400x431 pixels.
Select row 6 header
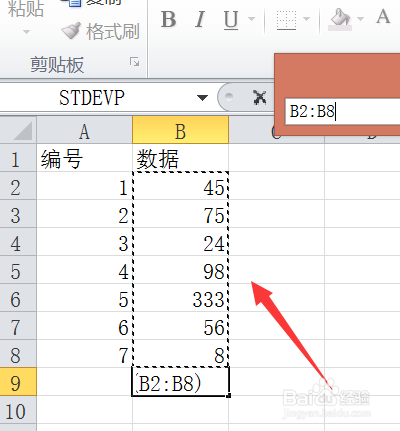tap(18, 298)
